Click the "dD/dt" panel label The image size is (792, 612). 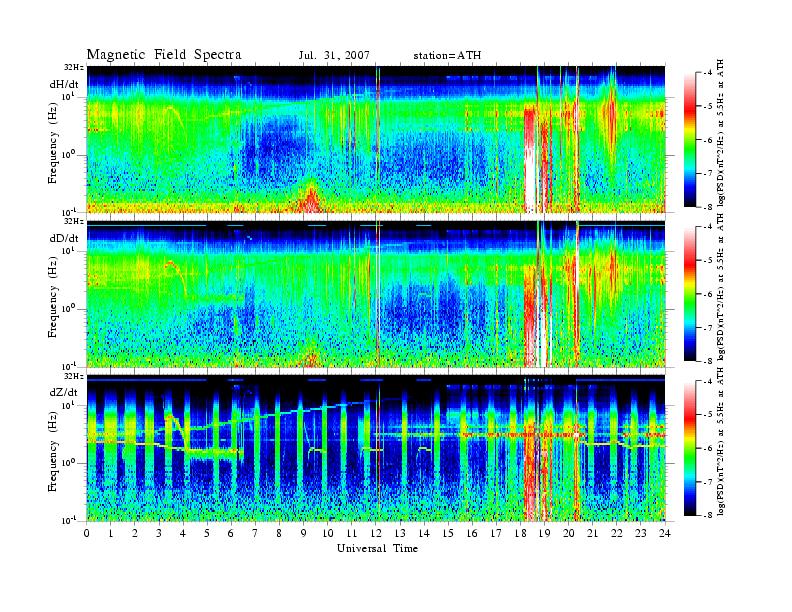point(64,238)
